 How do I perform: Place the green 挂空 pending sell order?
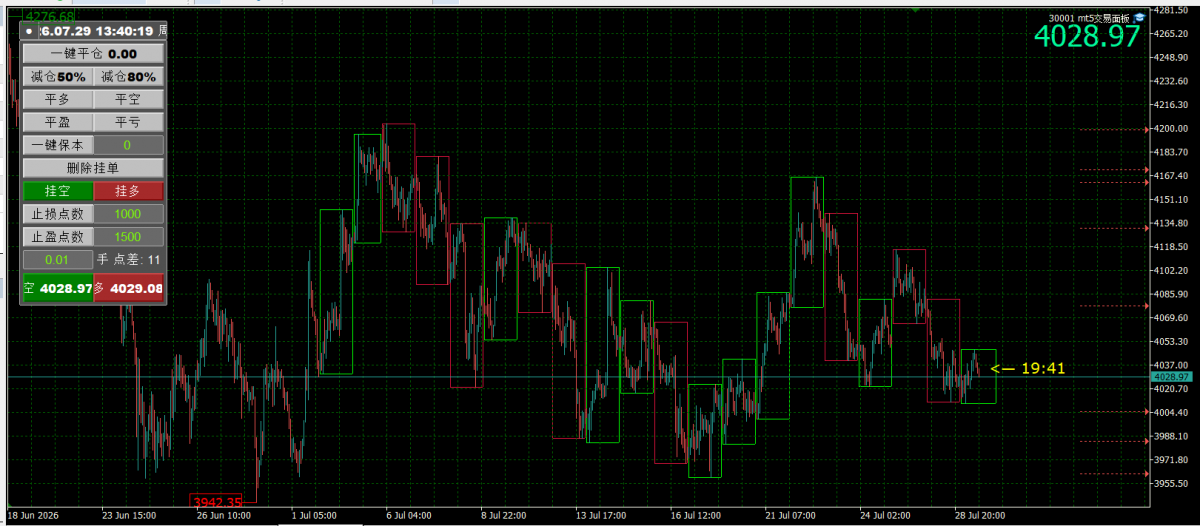(58, 191)
